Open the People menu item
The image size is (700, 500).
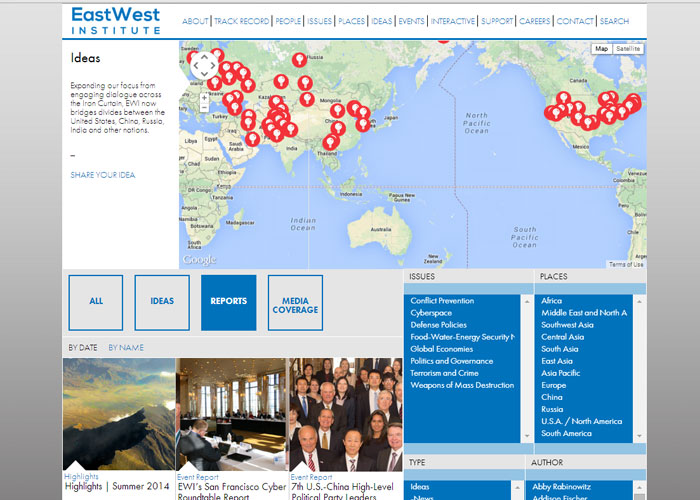[x=288, y=21]
